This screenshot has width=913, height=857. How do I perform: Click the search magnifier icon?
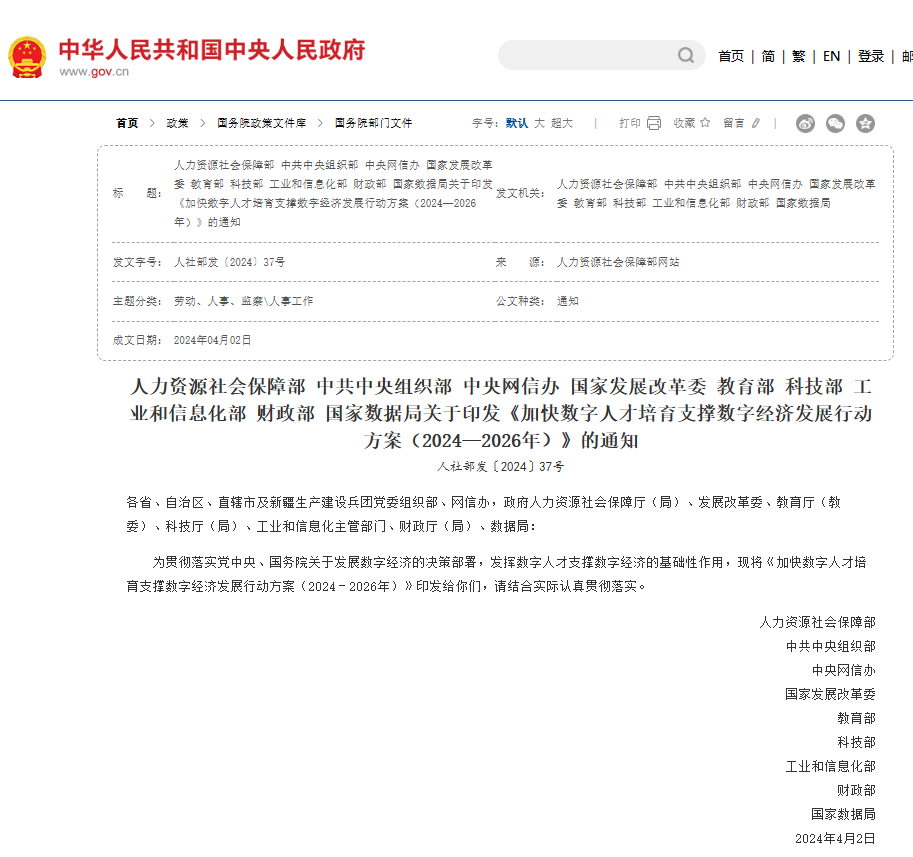pyautogui.click(x=686, y=55)
